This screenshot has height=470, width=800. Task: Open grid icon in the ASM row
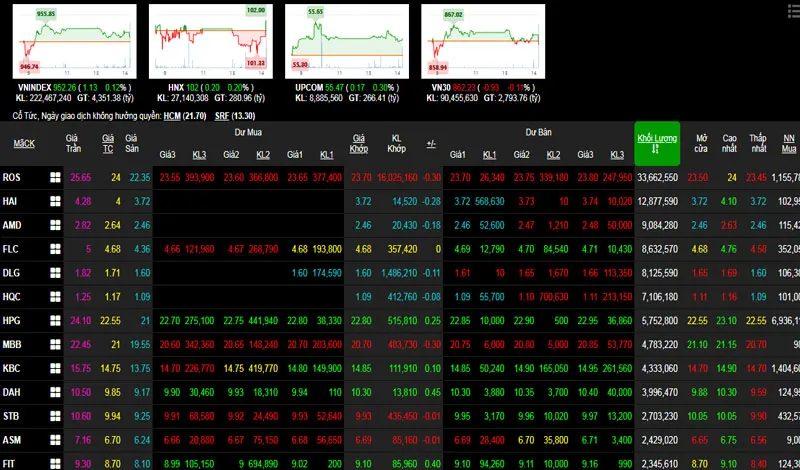point(55,440)
